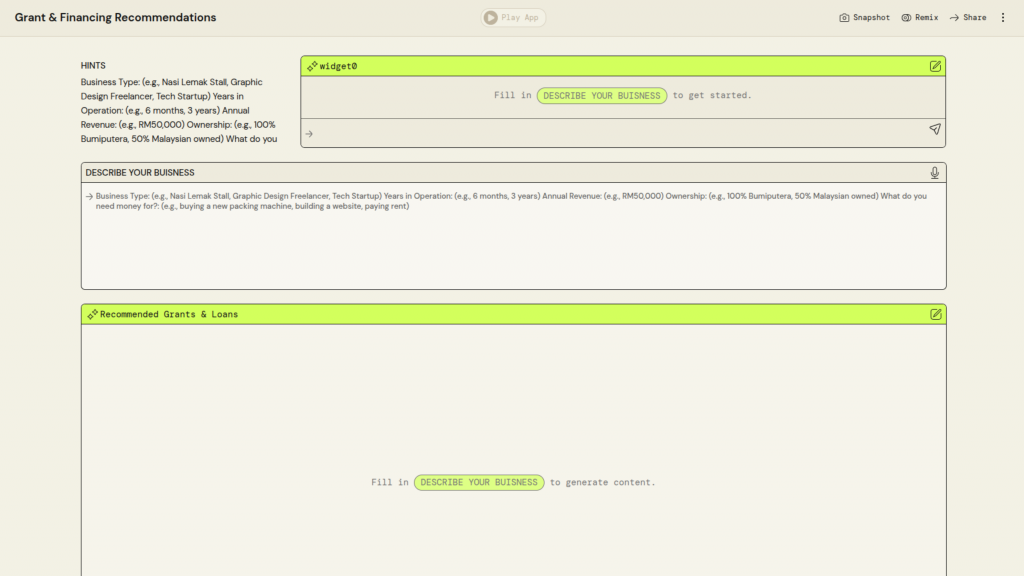Click the DESCRIBE YOUR BUISNESS panel header label

point(140,173)
